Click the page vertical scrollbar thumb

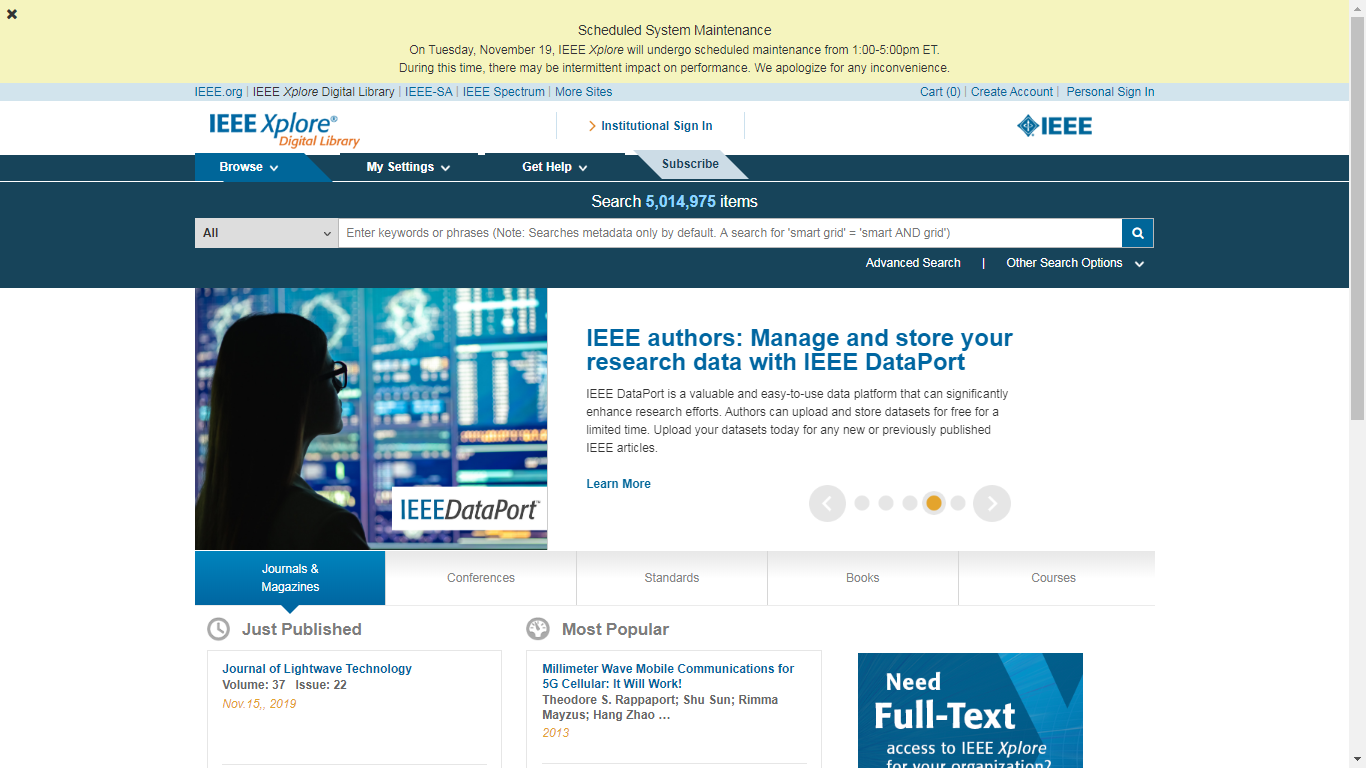[1357, 217]
